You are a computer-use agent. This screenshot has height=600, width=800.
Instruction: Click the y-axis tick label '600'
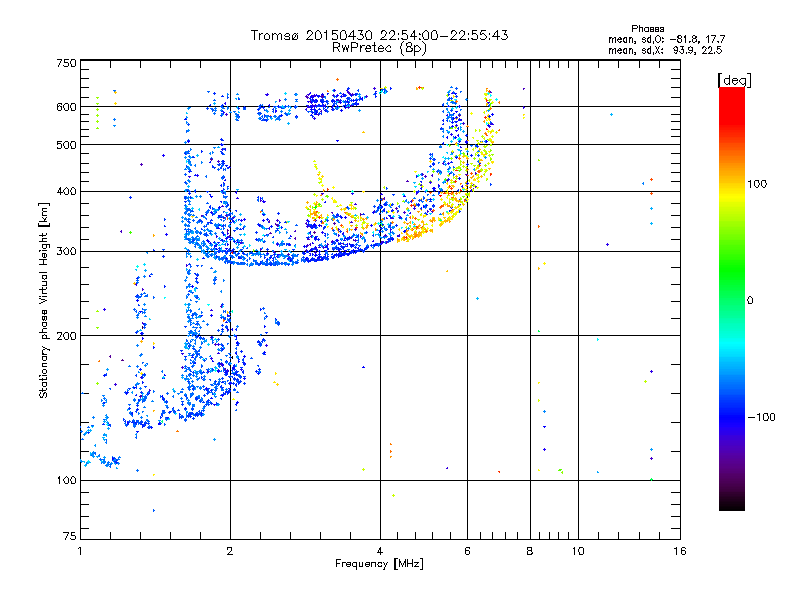click(67, 107)
